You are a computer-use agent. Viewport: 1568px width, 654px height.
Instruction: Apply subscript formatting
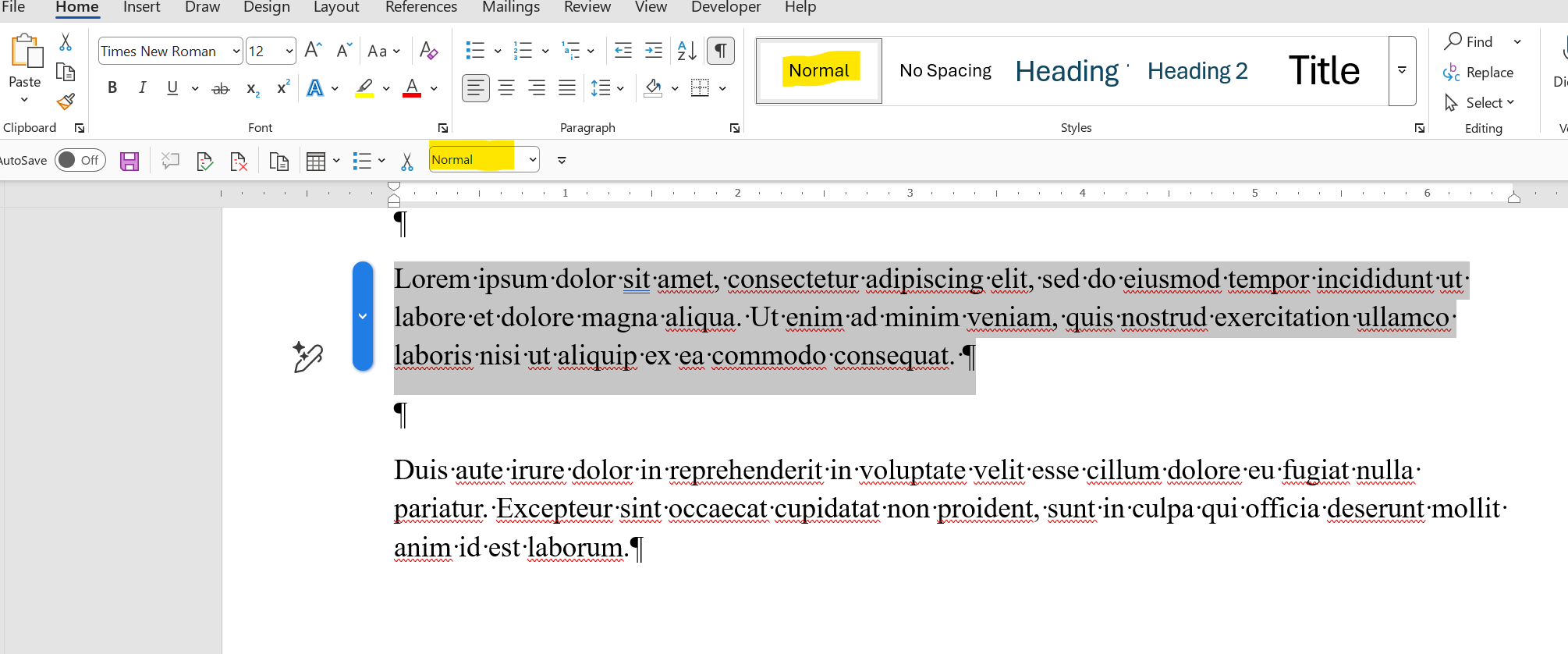pyautogui.click(x=253, y=89)
